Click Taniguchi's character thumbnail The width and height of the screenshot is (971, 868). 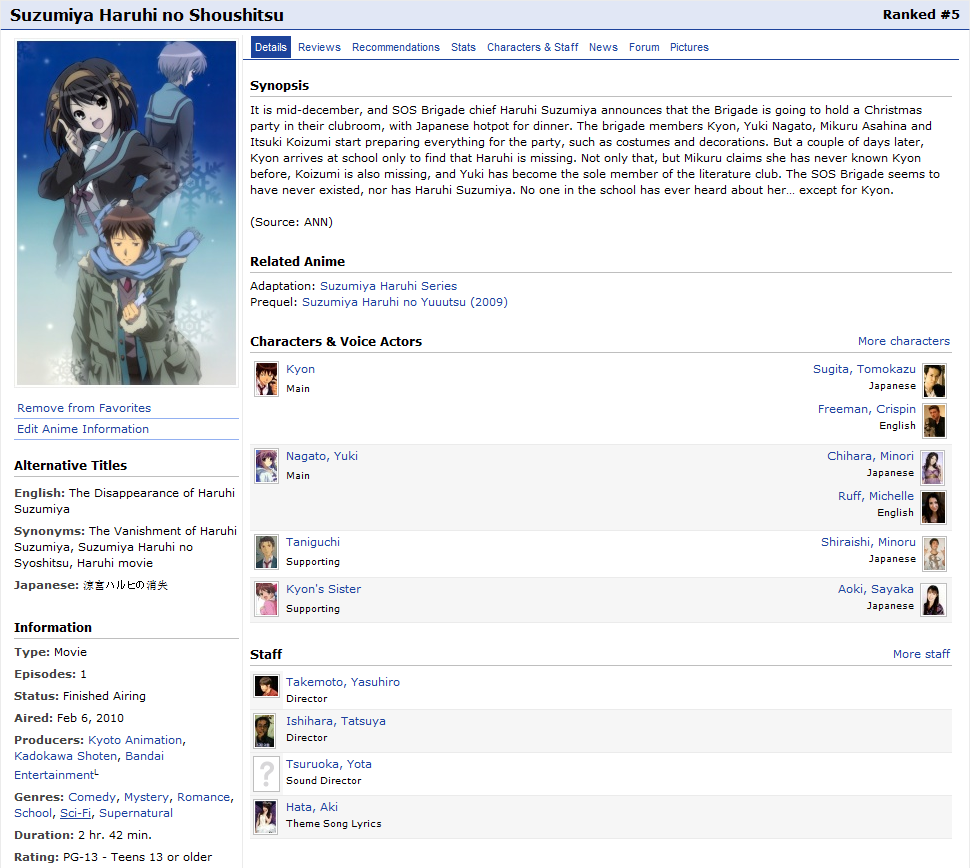[267, 552]
